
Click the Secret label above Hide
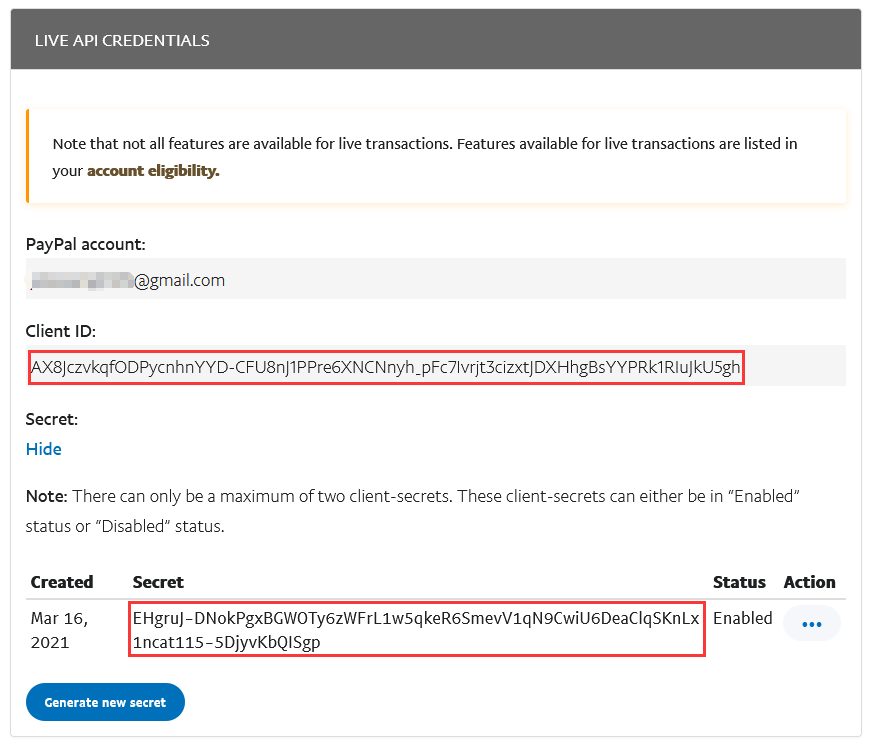pyautogui.click(x=52, y=419)
